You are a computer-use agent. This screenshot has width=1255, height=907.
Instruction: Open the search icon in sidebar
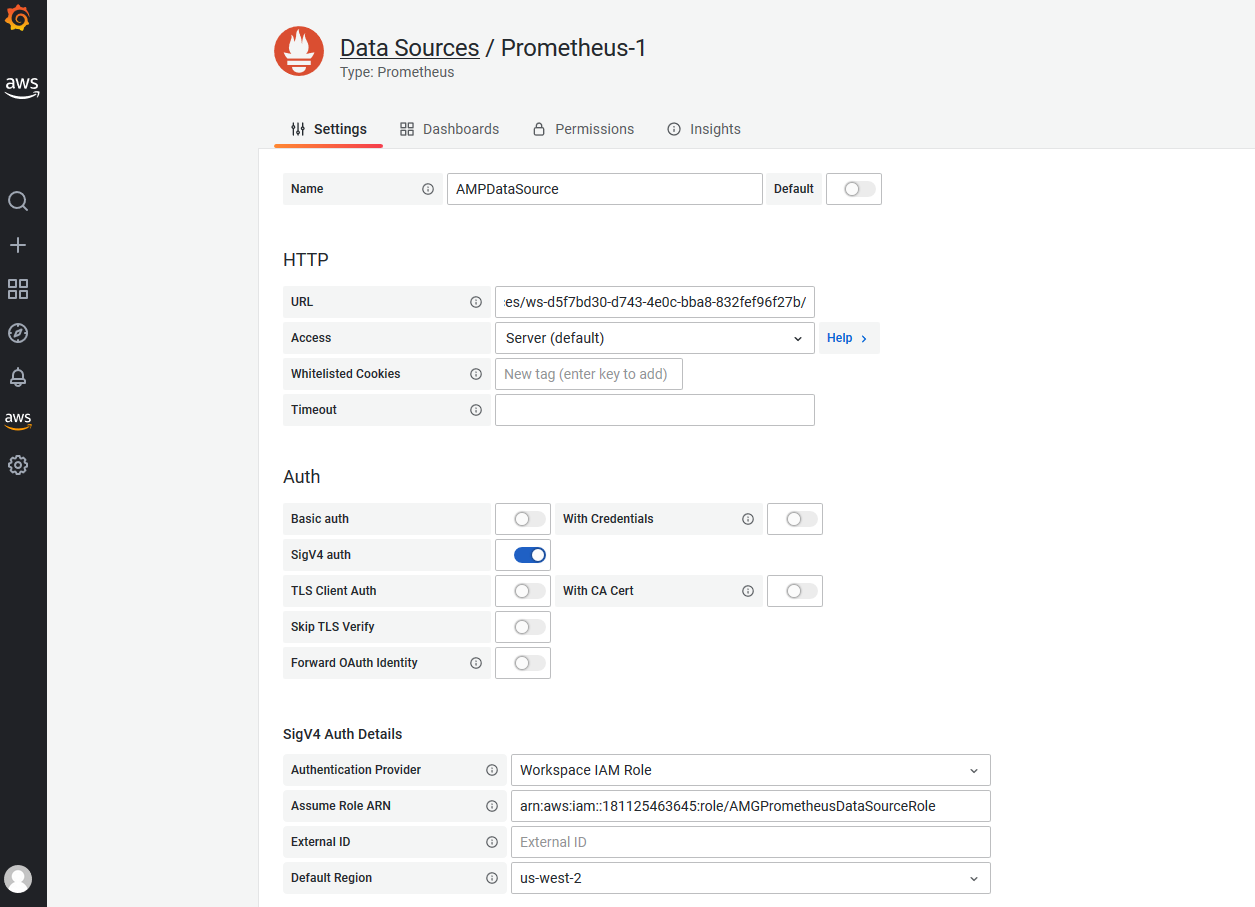click(18, 201)
